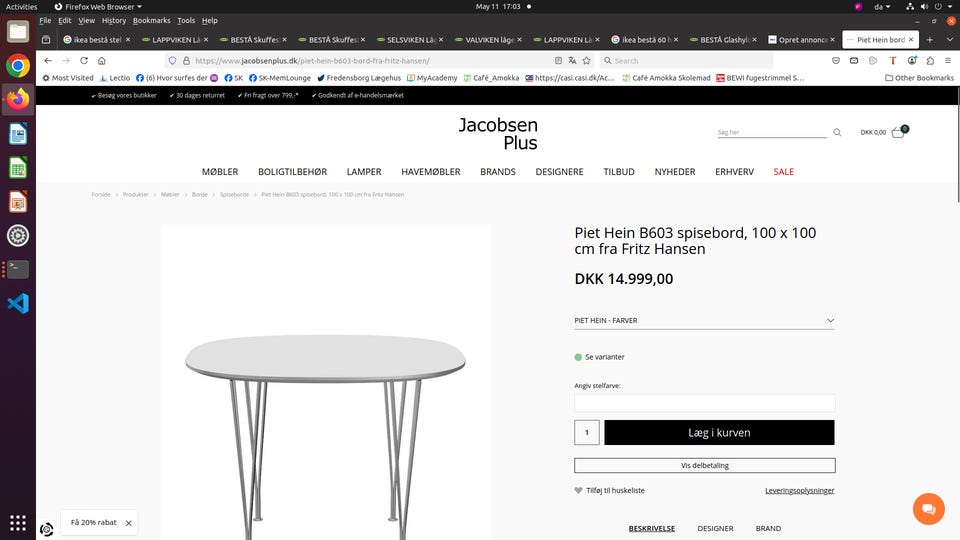Reload the current page
This screenshot has width=960, height=540.
84,61
